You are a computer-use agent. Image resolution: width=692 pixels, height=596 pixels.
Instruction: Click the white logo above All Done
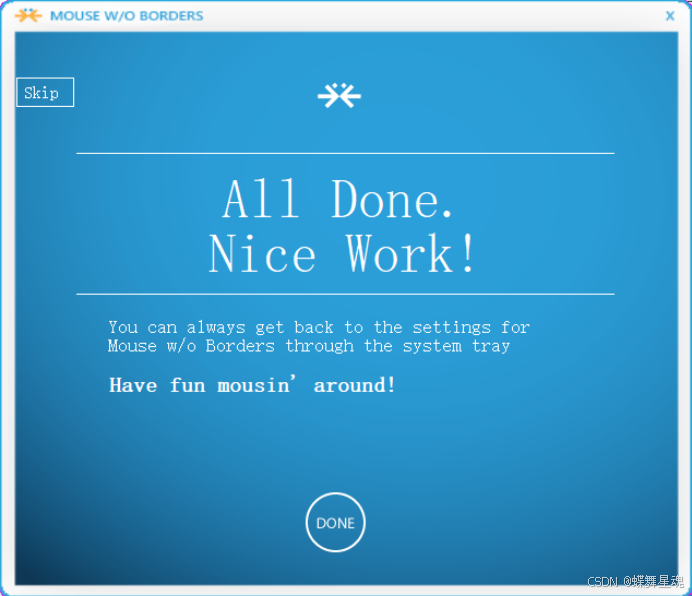point(339,95)
